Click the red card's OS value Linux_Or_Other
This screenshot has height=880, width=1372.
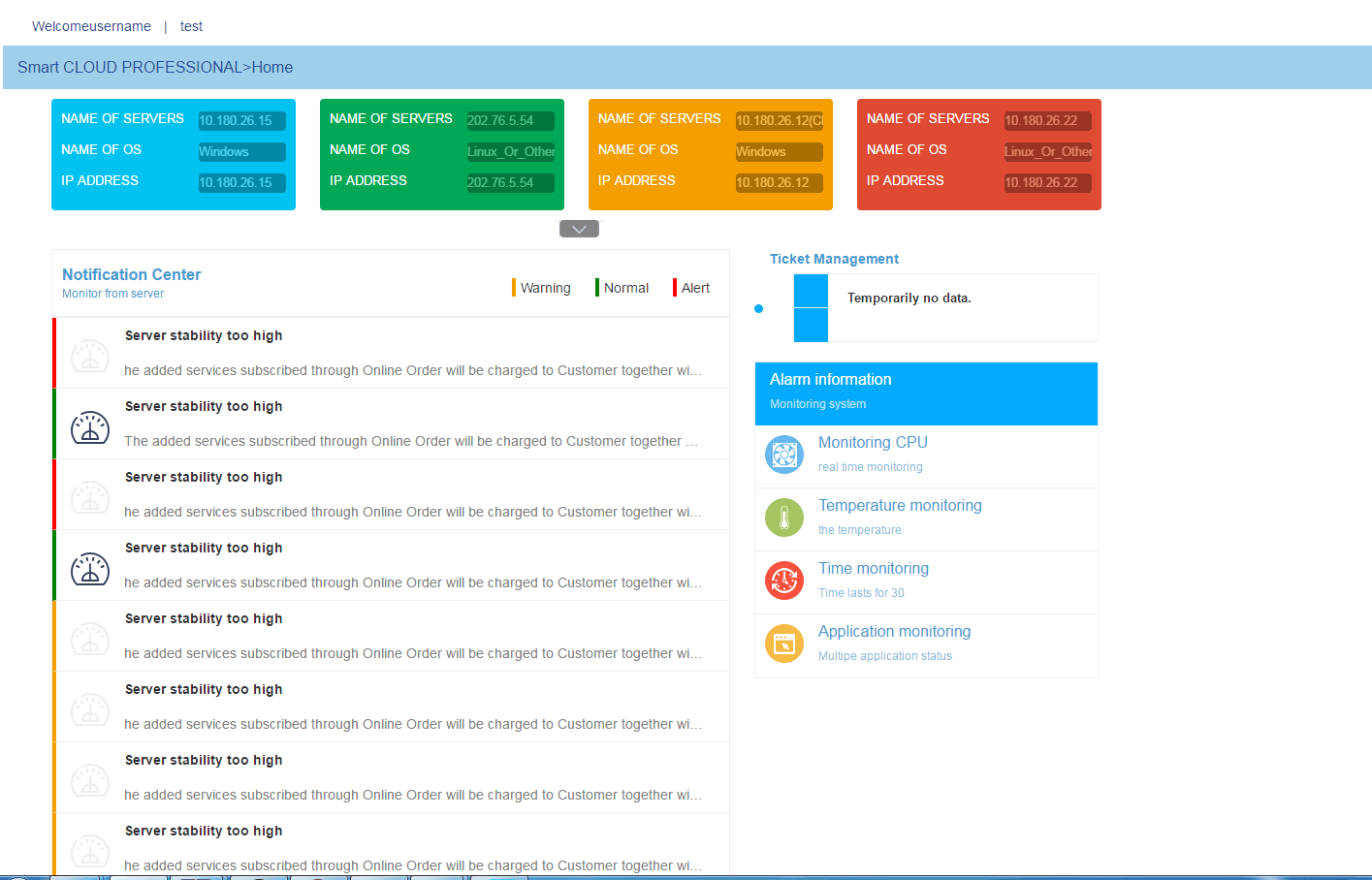coord(1048,152)
